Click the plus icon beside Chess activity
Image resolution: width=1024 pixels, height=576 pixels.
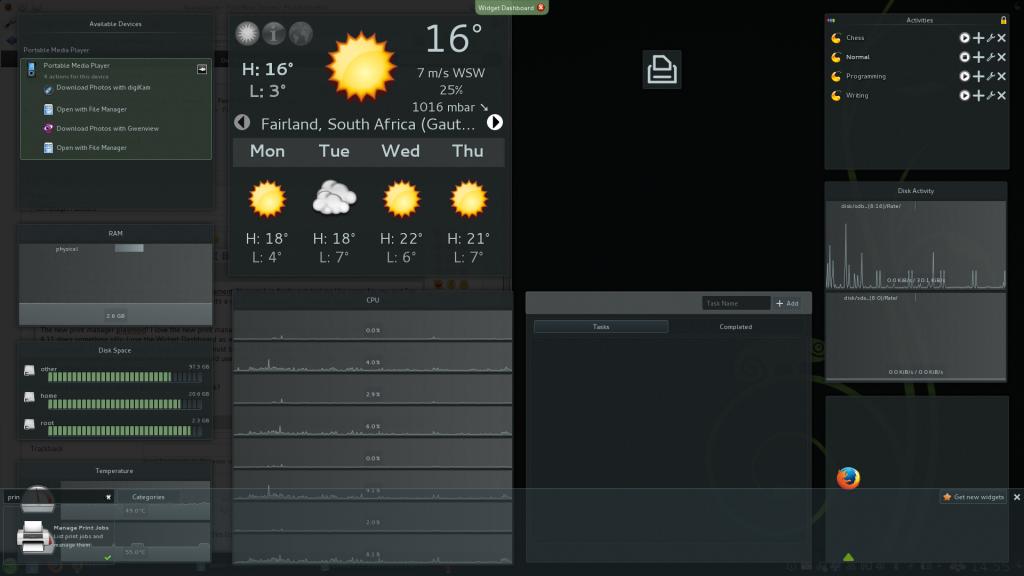(978, 38)
